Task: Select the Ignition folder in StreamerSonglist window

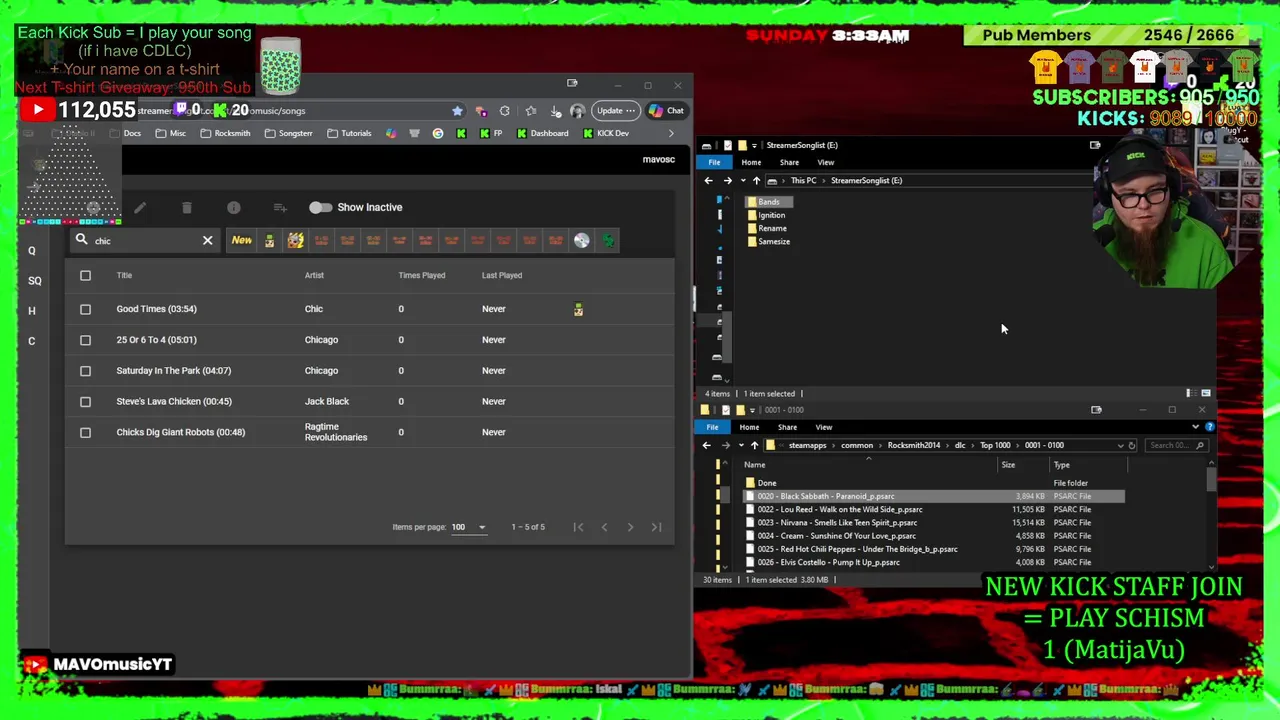Action: [766, 215]
